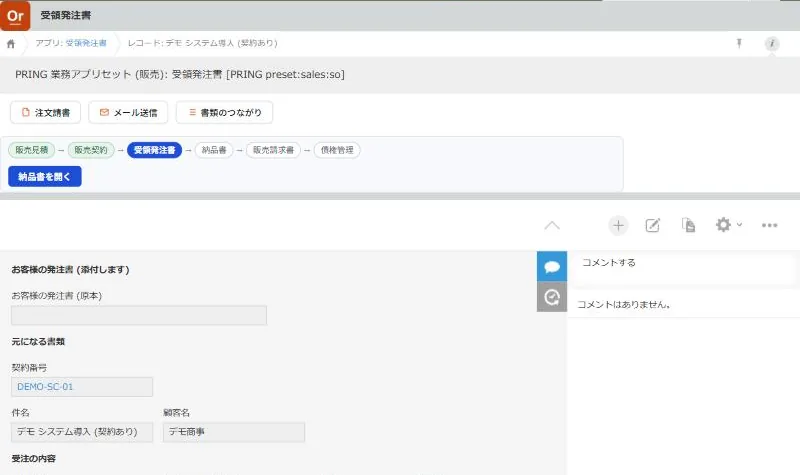Viewport: 800px width, 475px height.
Task: Click the メール送信 button
Action: pos(128,112)
